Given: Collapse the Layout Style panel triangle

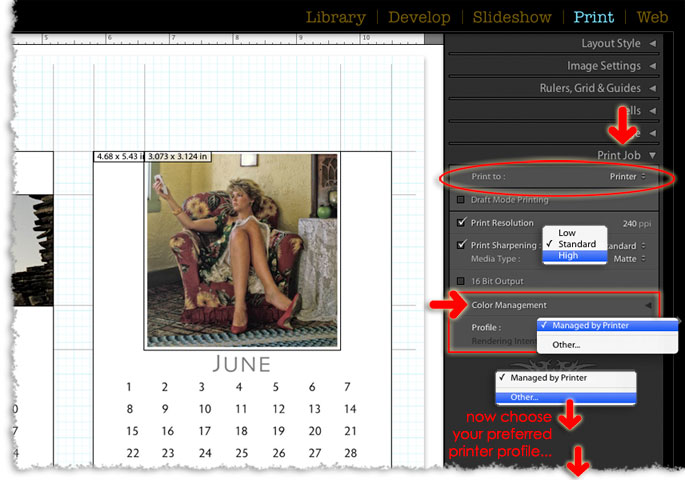Looking at the screenshot, I should tap(652, 44).
